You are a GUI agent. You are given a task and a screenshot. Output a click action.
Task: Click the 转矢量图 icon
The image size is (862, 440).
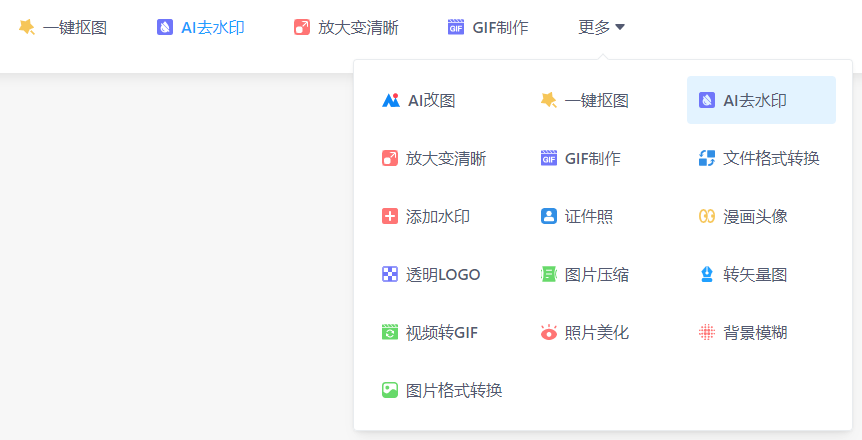tap(707, 274)
